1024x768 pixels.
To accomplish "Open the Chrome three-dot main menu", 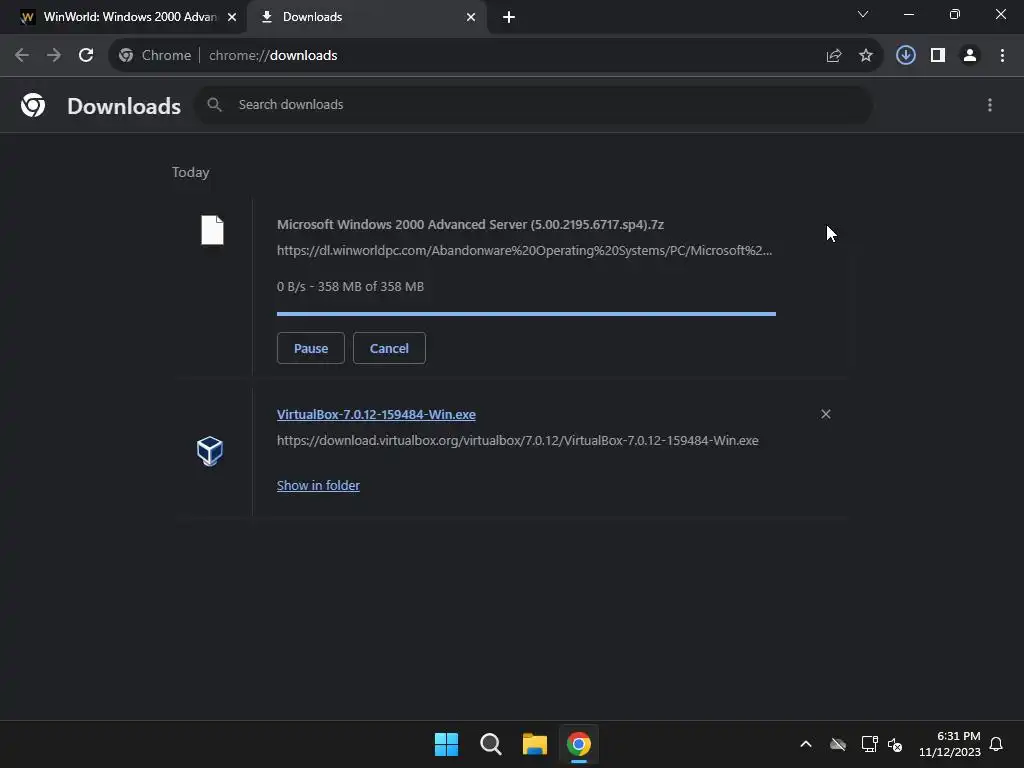I will [x=1002, y=56].
